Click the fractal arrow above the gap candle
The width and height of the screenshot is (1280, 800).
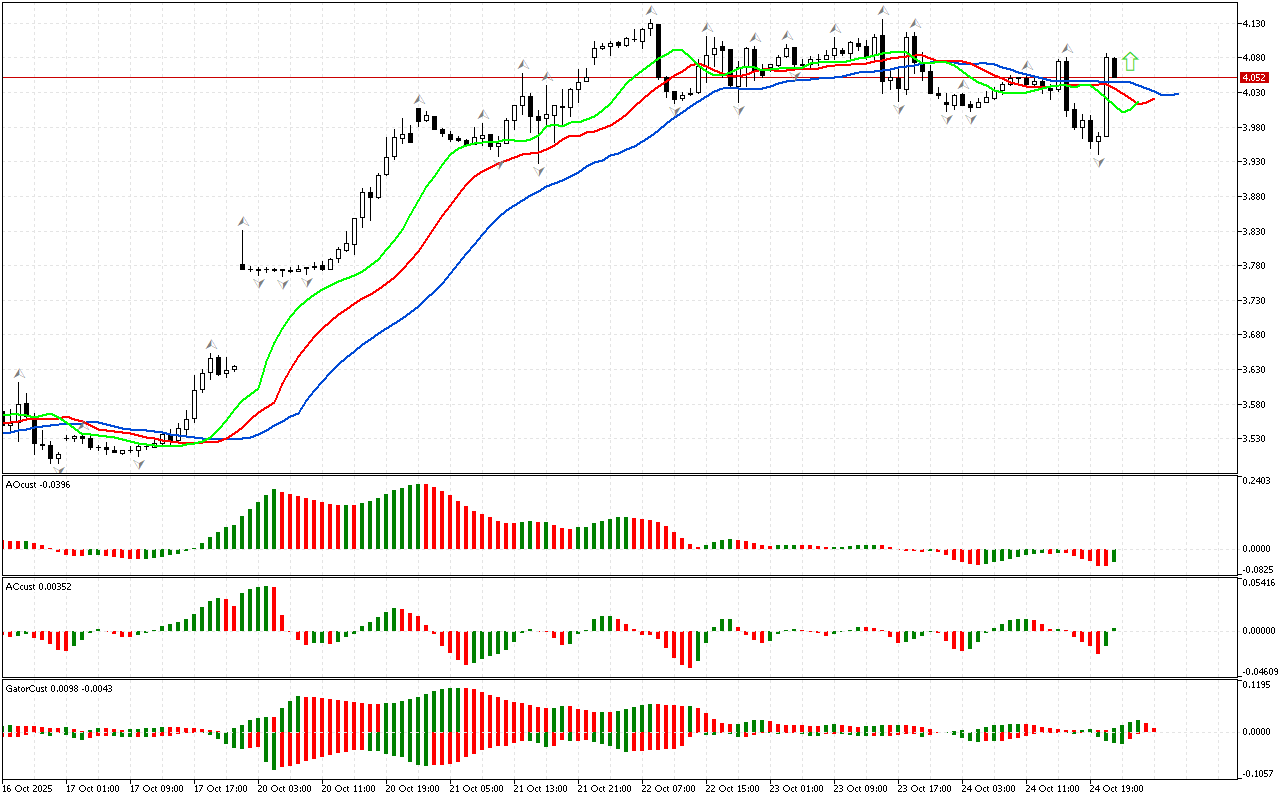pyautogui.click(x=242, y=221)
